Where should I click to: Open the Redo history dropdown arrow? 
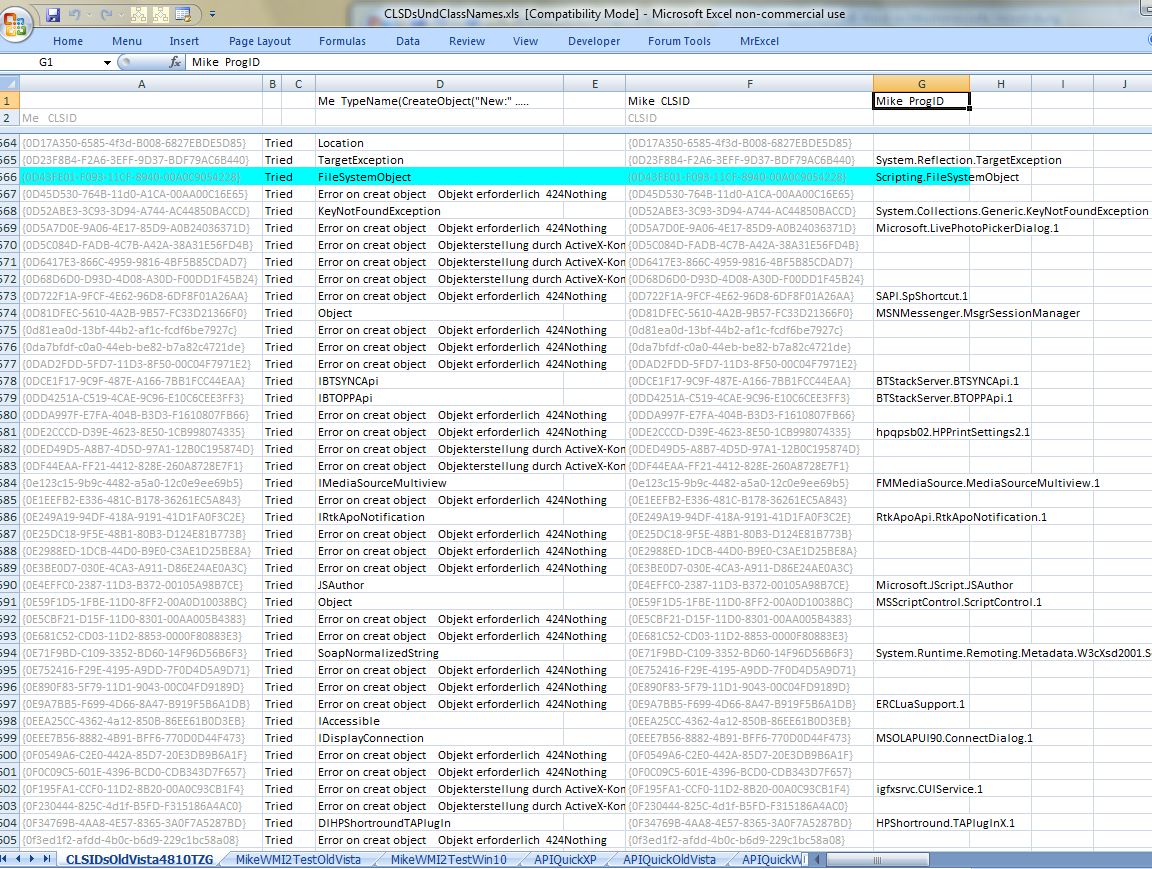pyautogui.click(x=121, y=14)
